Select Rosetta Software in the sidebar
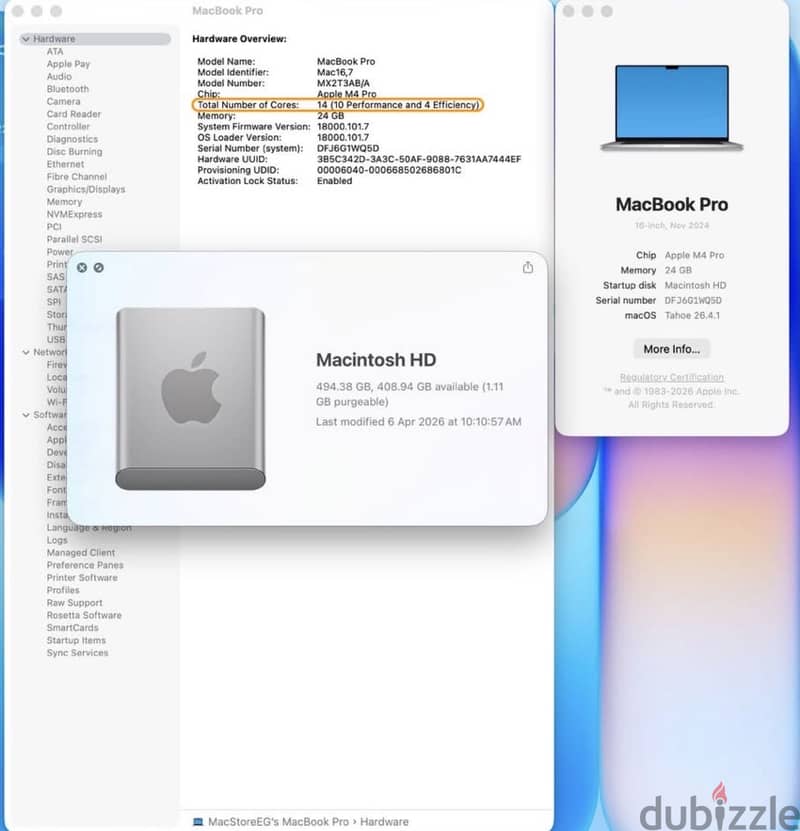Viewport: 800px width, 831px height. pos(84,615)
